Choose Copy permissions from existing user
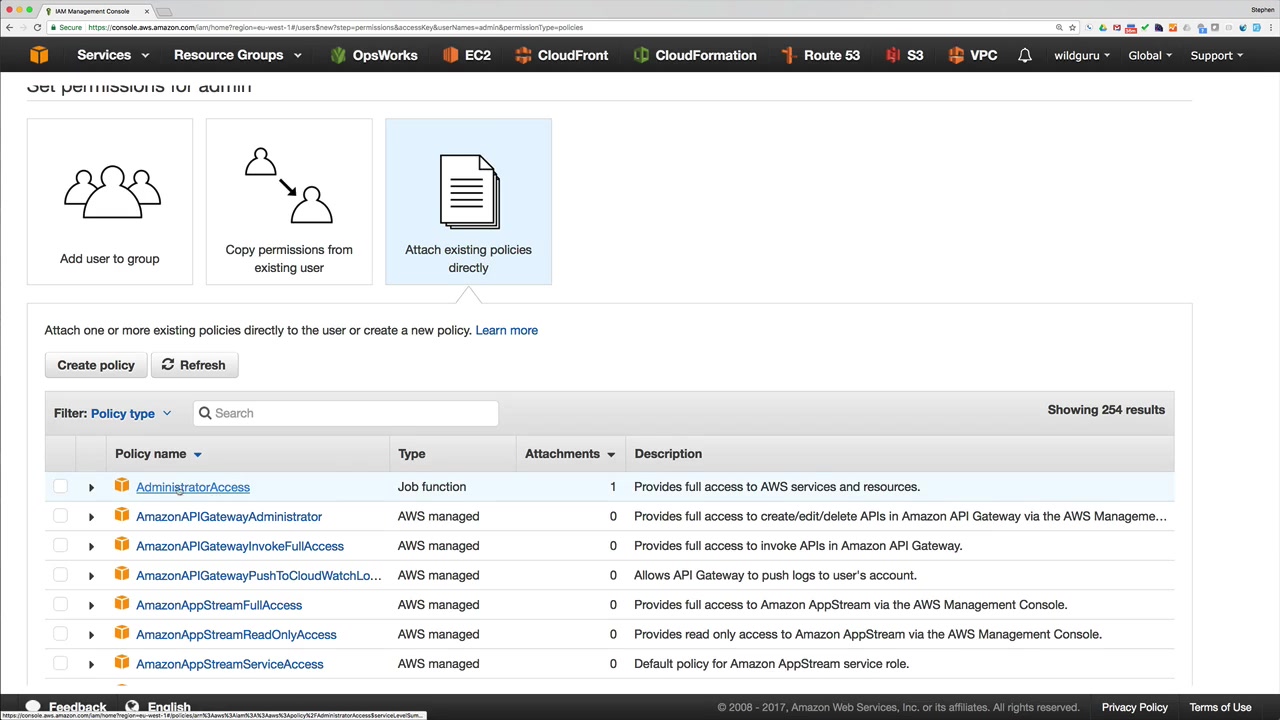The width and height of the screenshot is (1280, 720). tap(289, 202)
